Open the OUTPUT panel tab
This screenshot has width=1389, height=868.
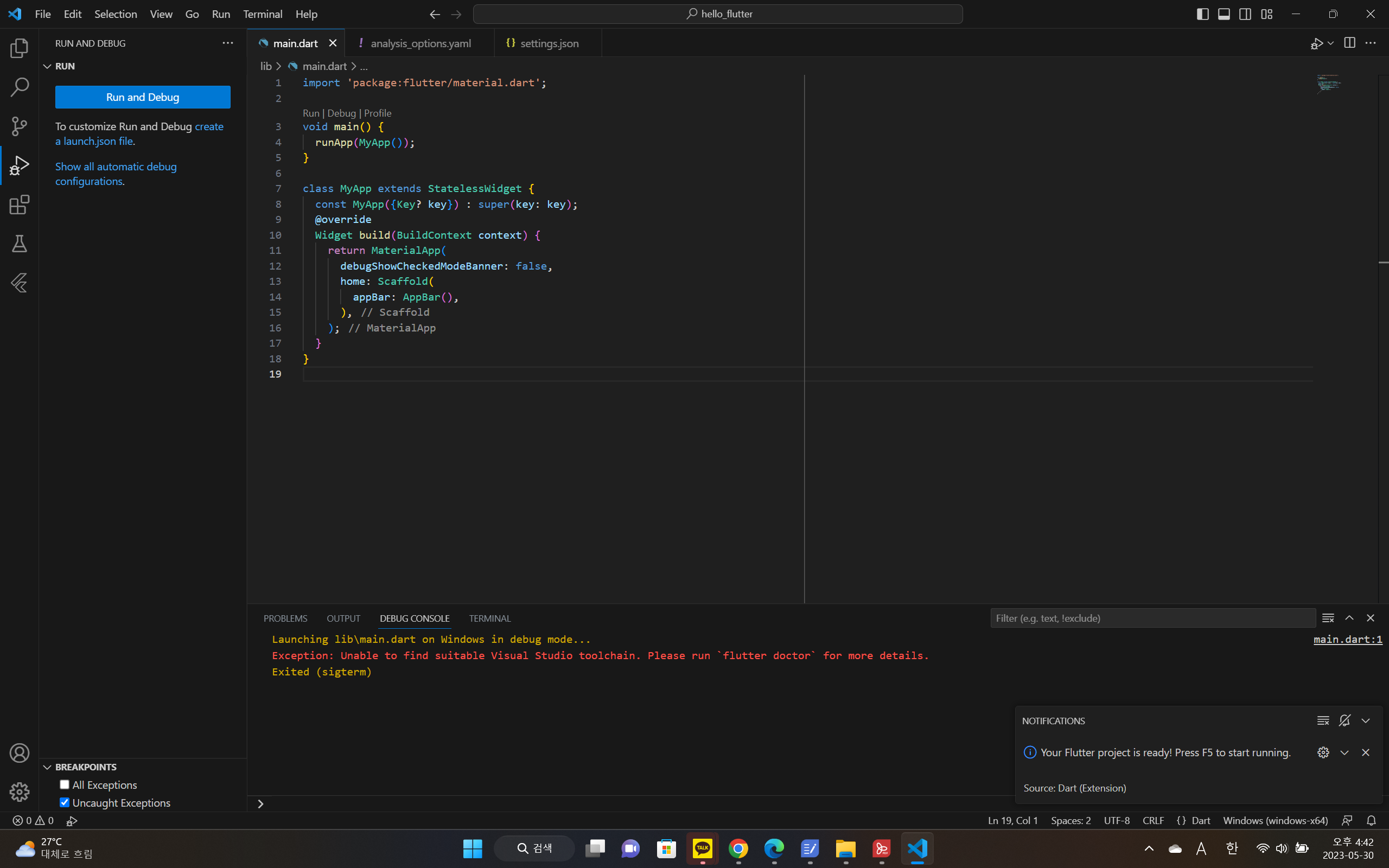click(343, 618)
